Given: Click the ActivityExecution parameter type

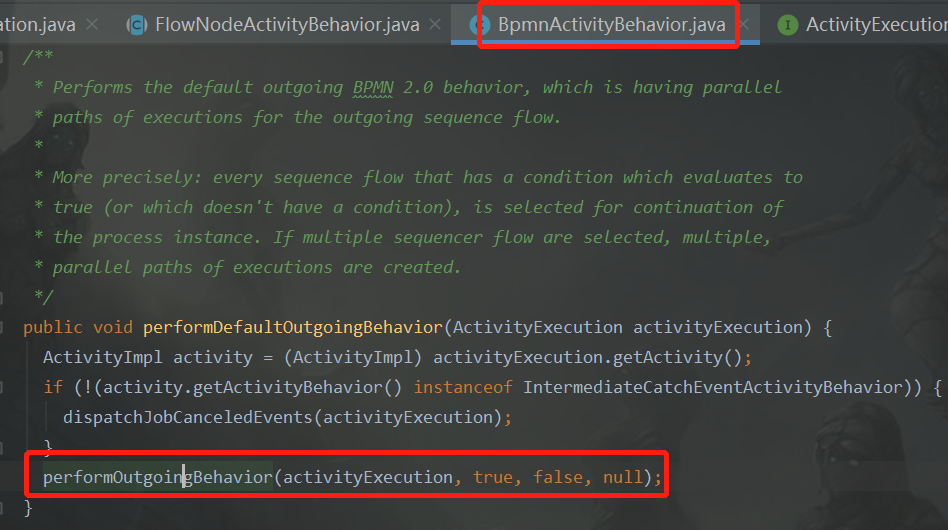Looking at the screenshot, I should [537, 328].
